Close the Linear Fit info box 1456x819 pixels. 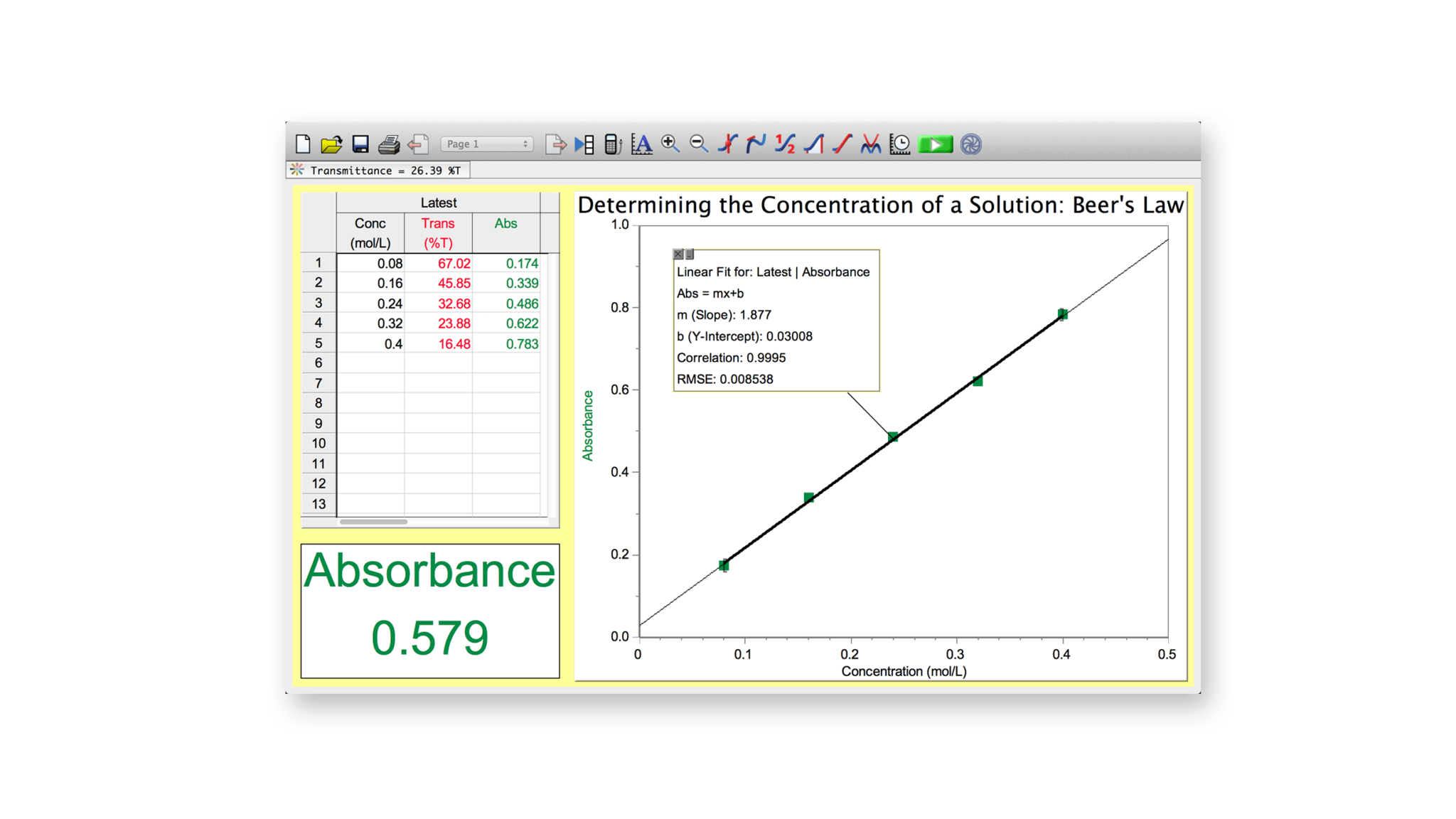tap(678, 255)
